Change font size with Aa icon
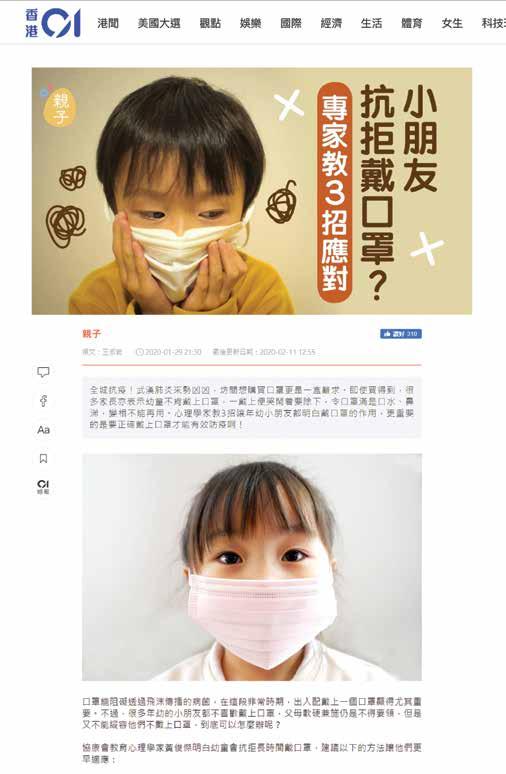This screenshot has height=774, width=506. tap(43, 430)
